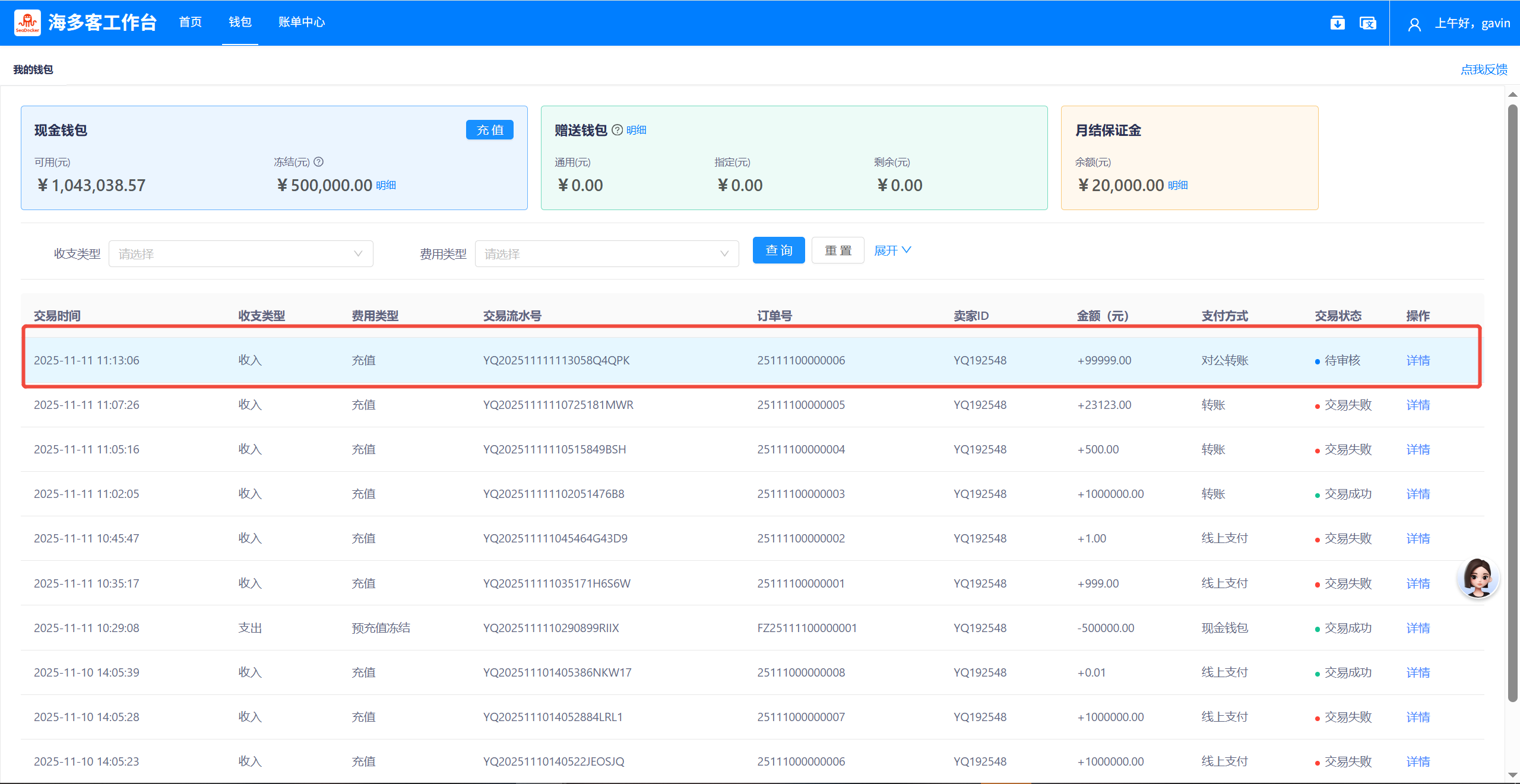
Task: View 详情 for the 待审核 transaction
Action: point(1417,360)
